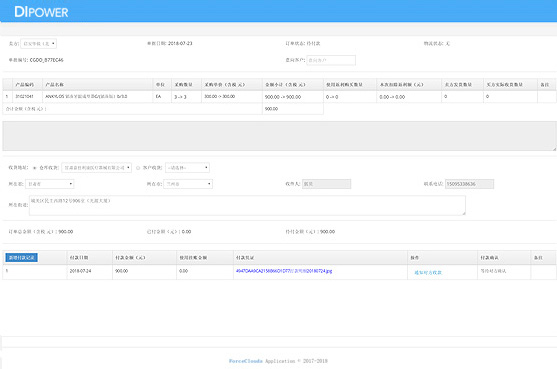Viewport: 557px width, 369px height.
Task: Click the order date text 2018-07-23
Action: (180, 43)
